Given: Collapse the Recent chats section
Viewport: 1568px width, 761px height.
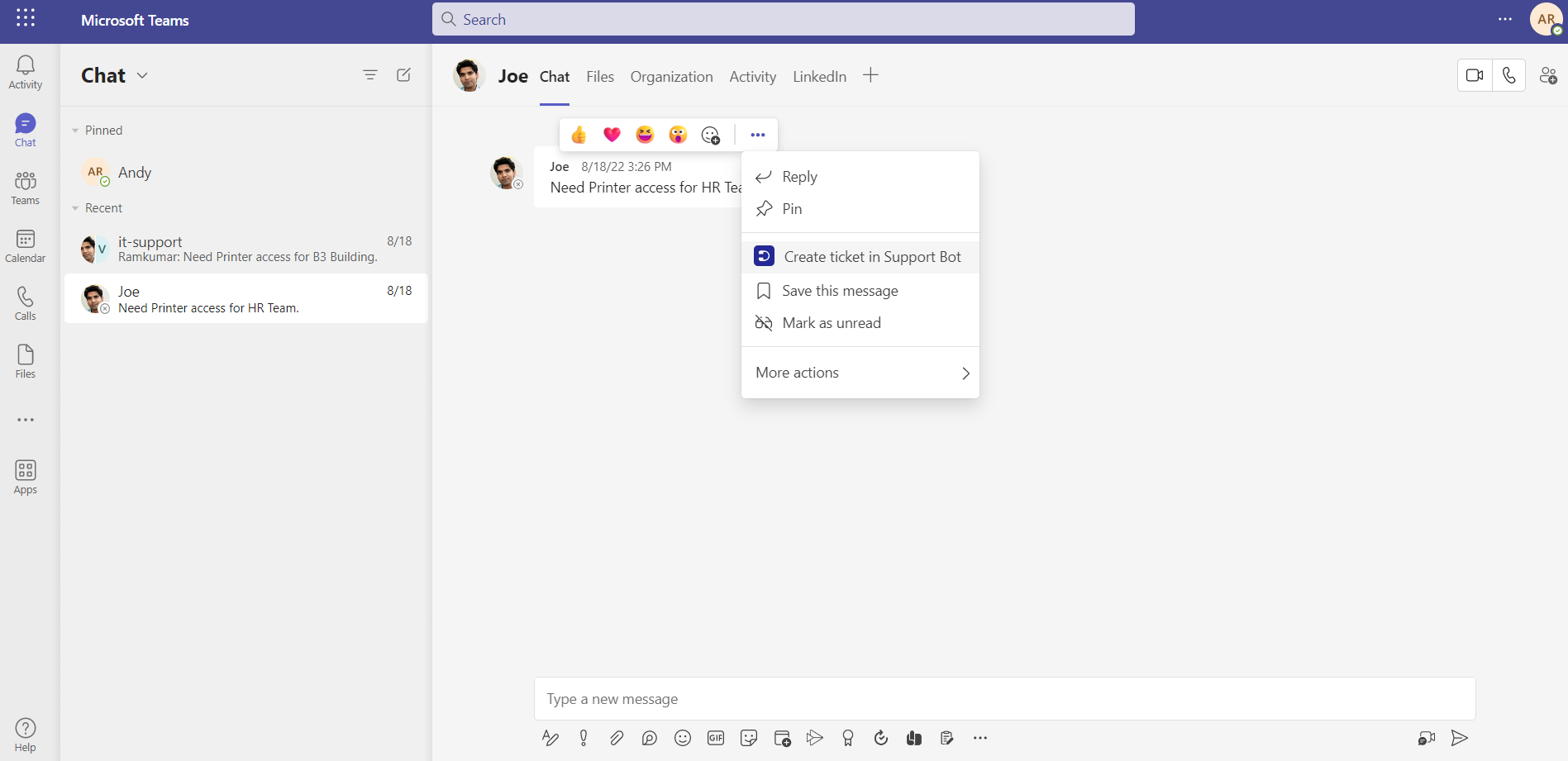Looking at the screenshot, I should [77, 207].
